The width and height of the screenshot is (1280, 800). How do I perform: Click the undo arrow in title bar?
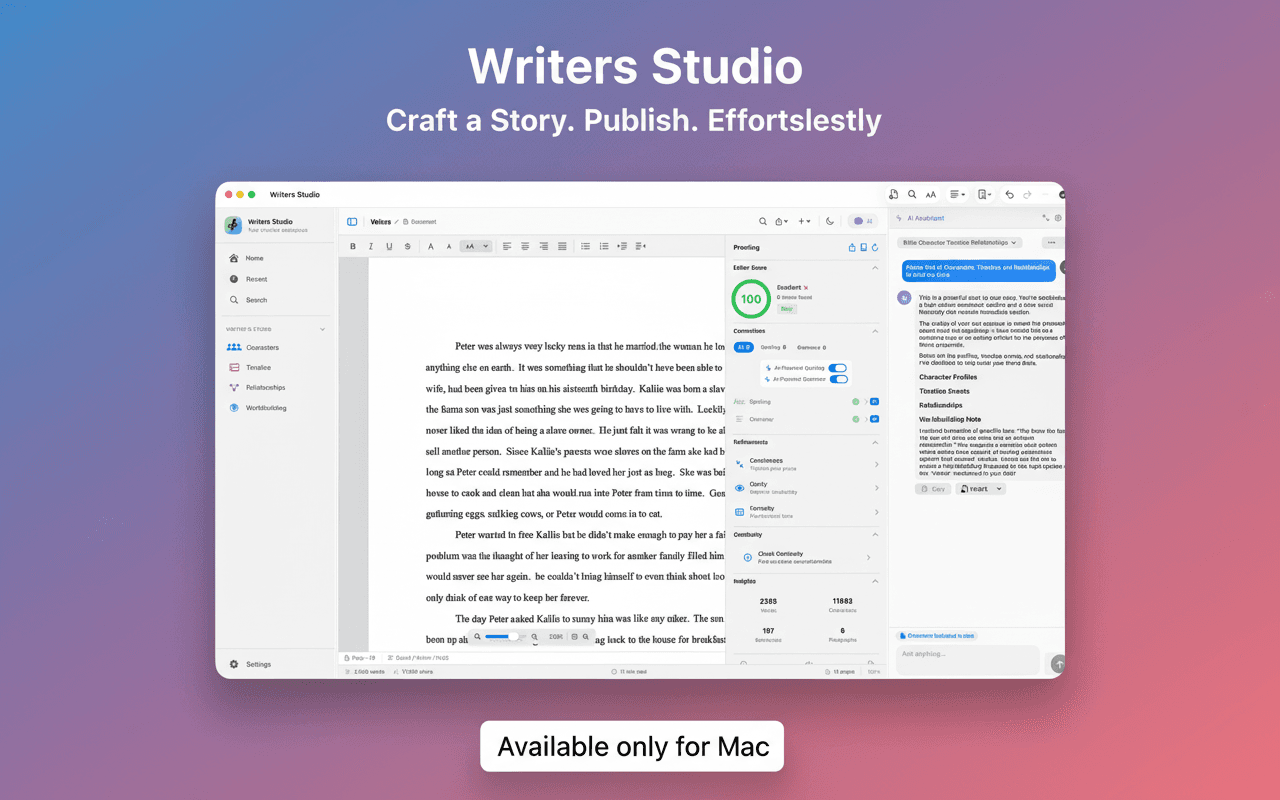(x=1009, y=195)
